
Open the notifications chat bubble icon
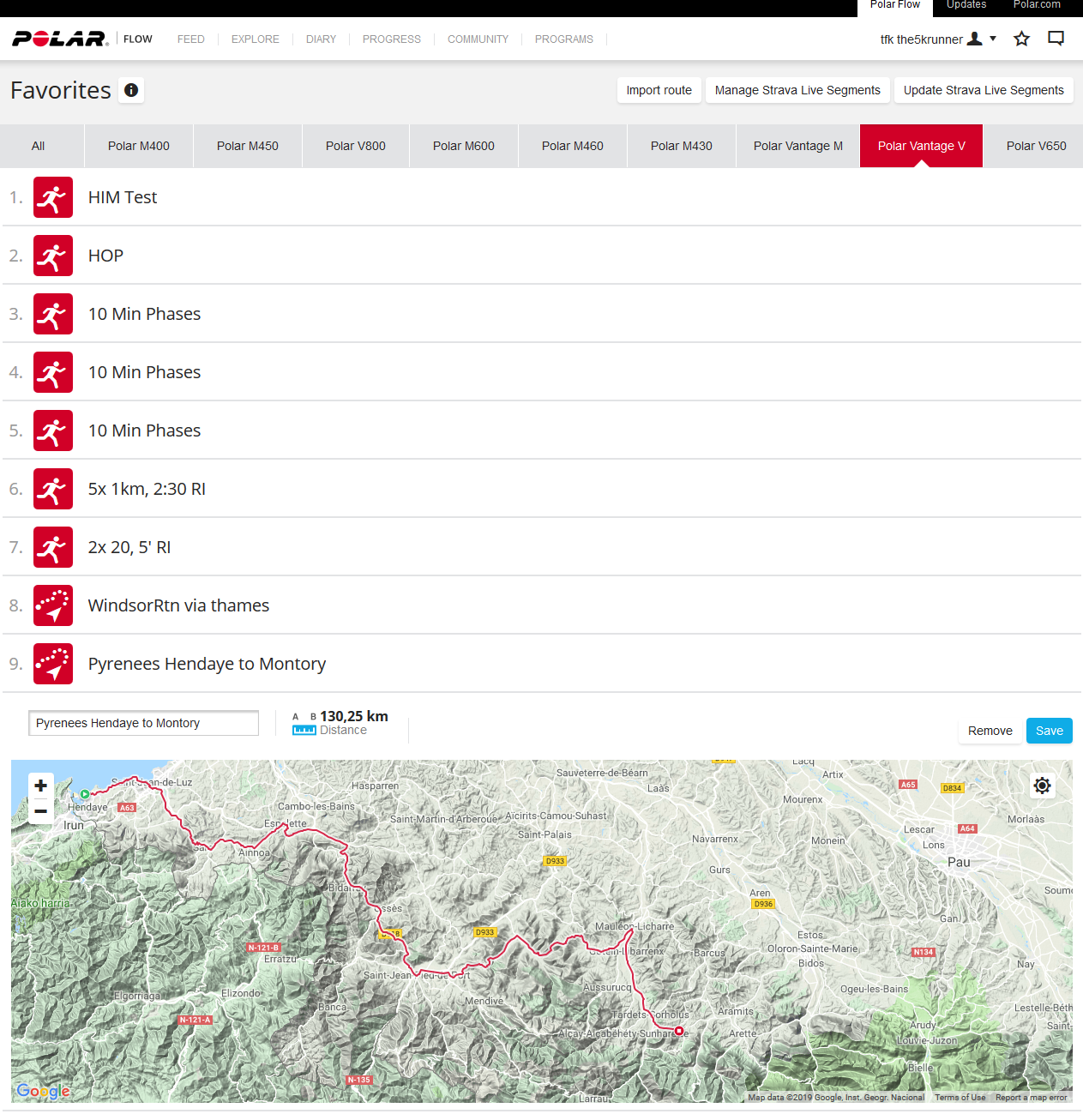[1056, 39]
